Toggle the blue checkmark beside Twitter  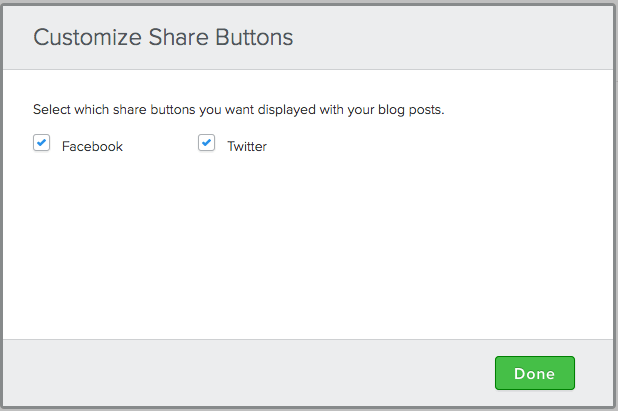tap(207, 143)
